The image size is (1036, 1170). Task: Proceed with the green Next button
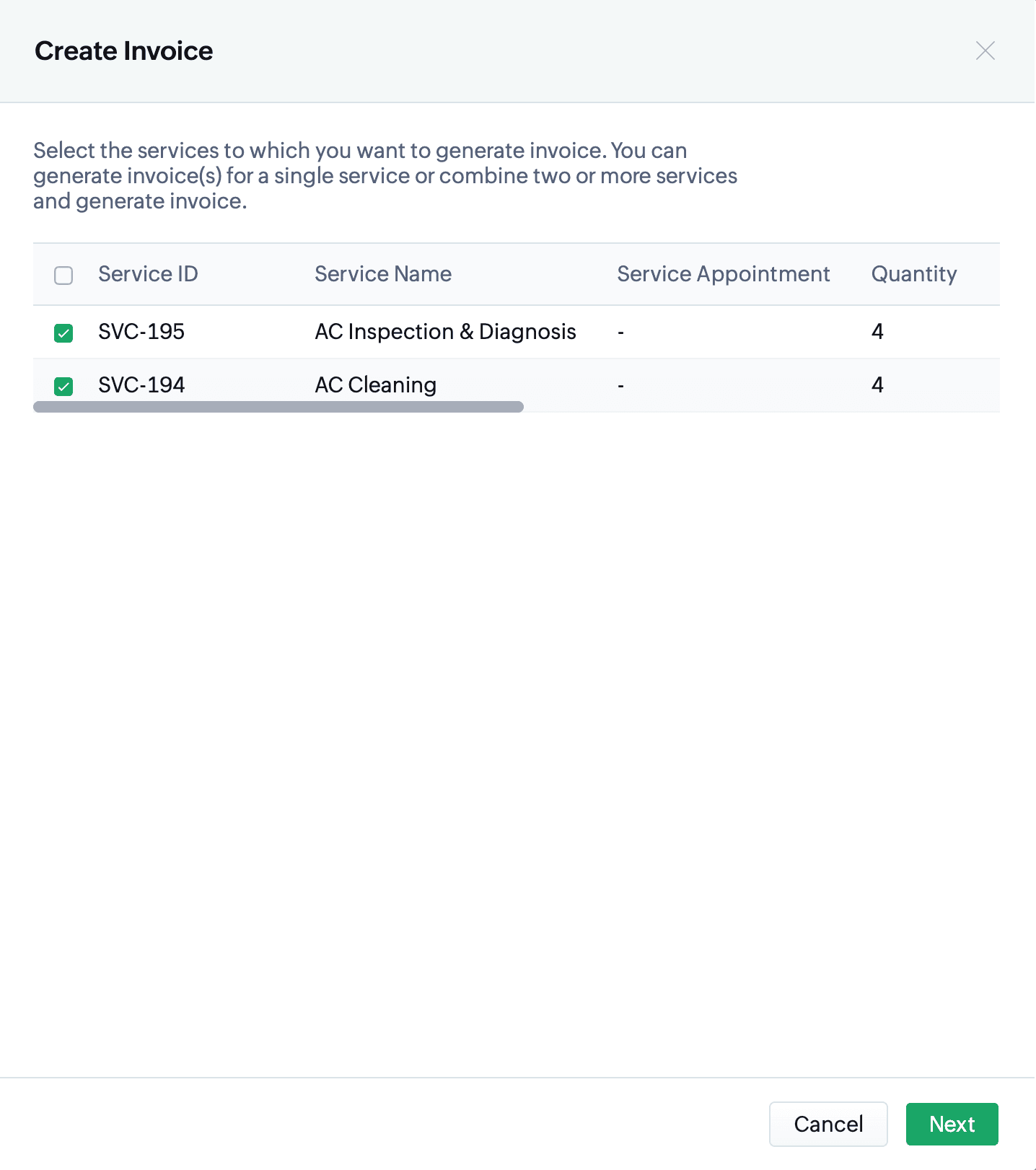pyautogui.click(x=952, y=1124)
